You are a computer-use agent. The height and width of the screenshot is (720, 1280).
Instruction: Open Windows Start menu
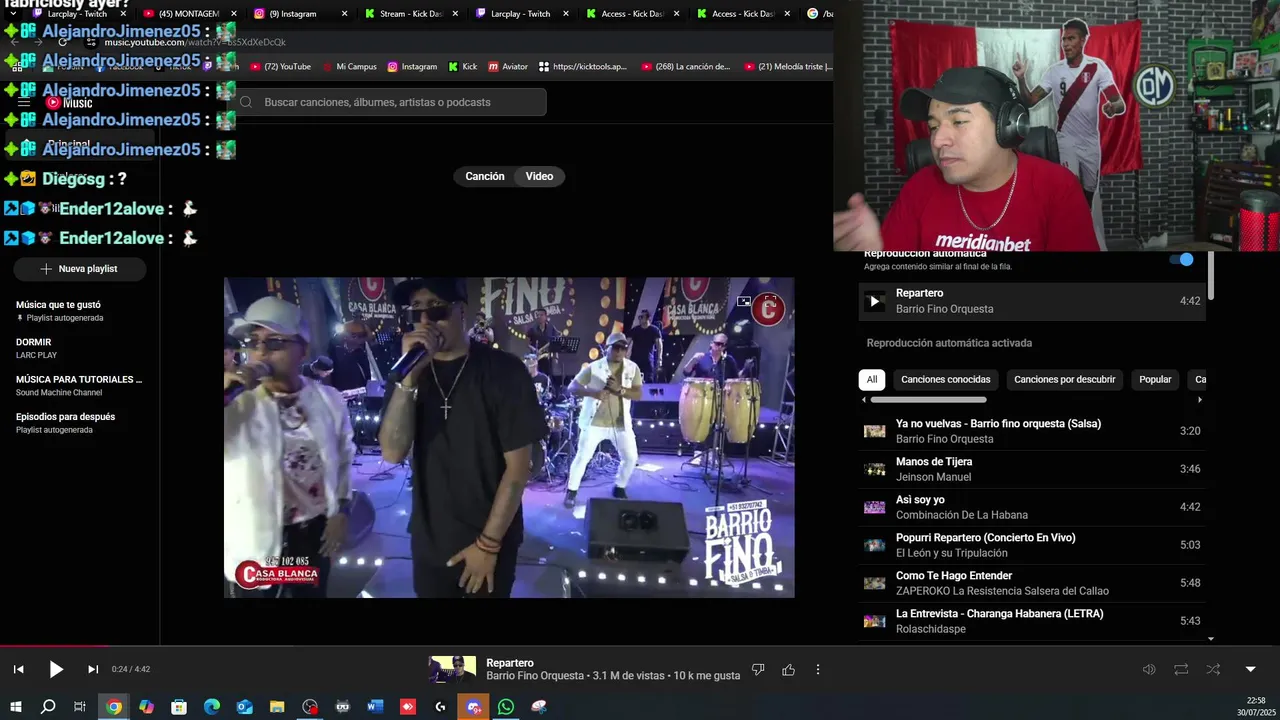pos(15,707)
